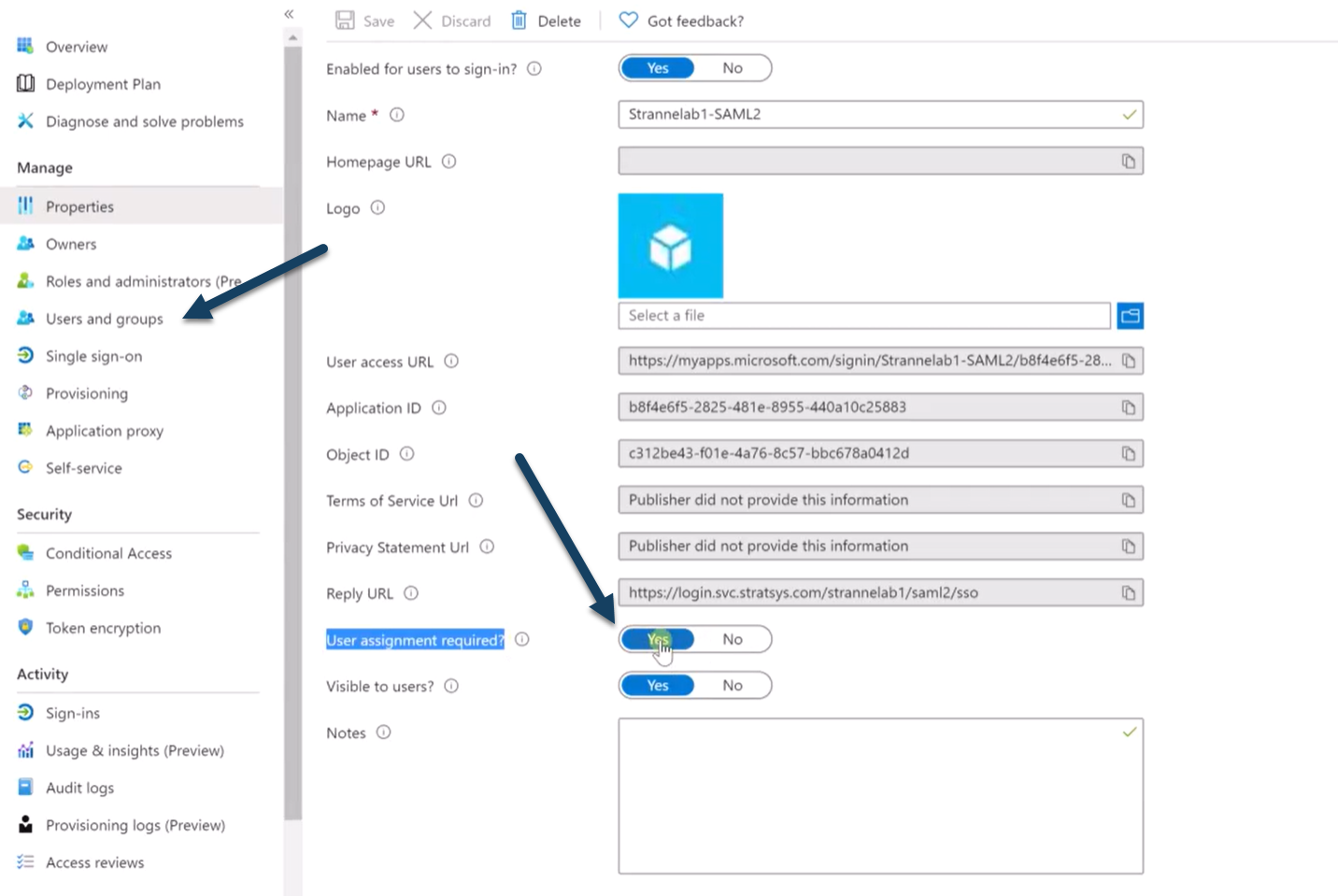Click inside the Notes text area
The width and height of the screenshot is (1338, 896).
click(x=880, y=796)
